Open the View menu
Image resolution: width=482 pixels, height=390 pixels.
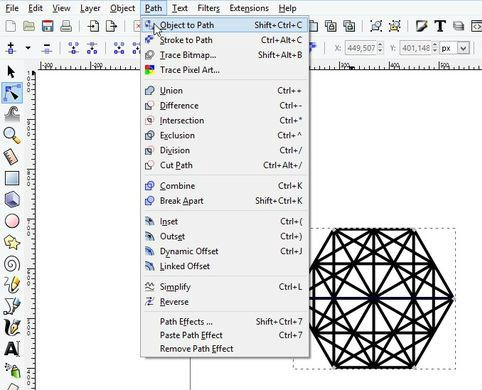coord(61,8)
